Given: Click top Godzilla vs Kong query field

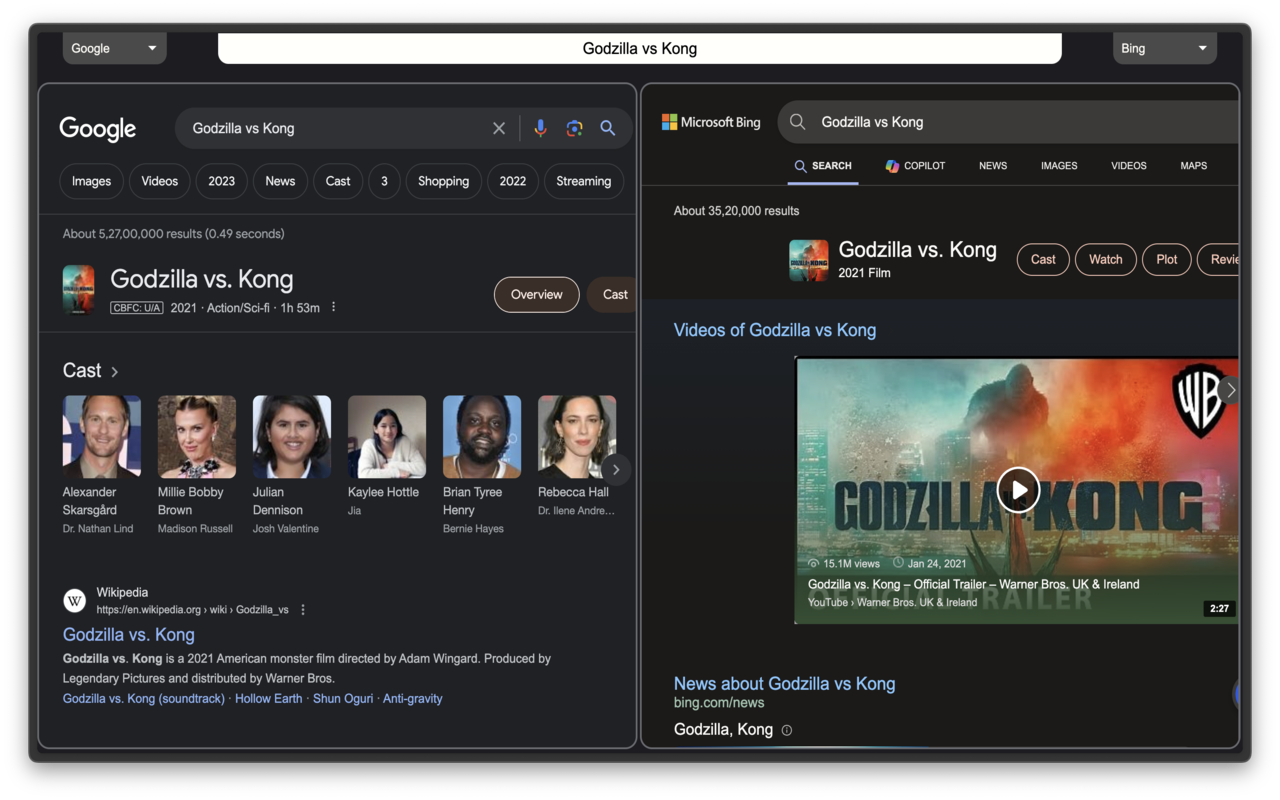Looking at the screenshot, I should click(x=640, y=48).
